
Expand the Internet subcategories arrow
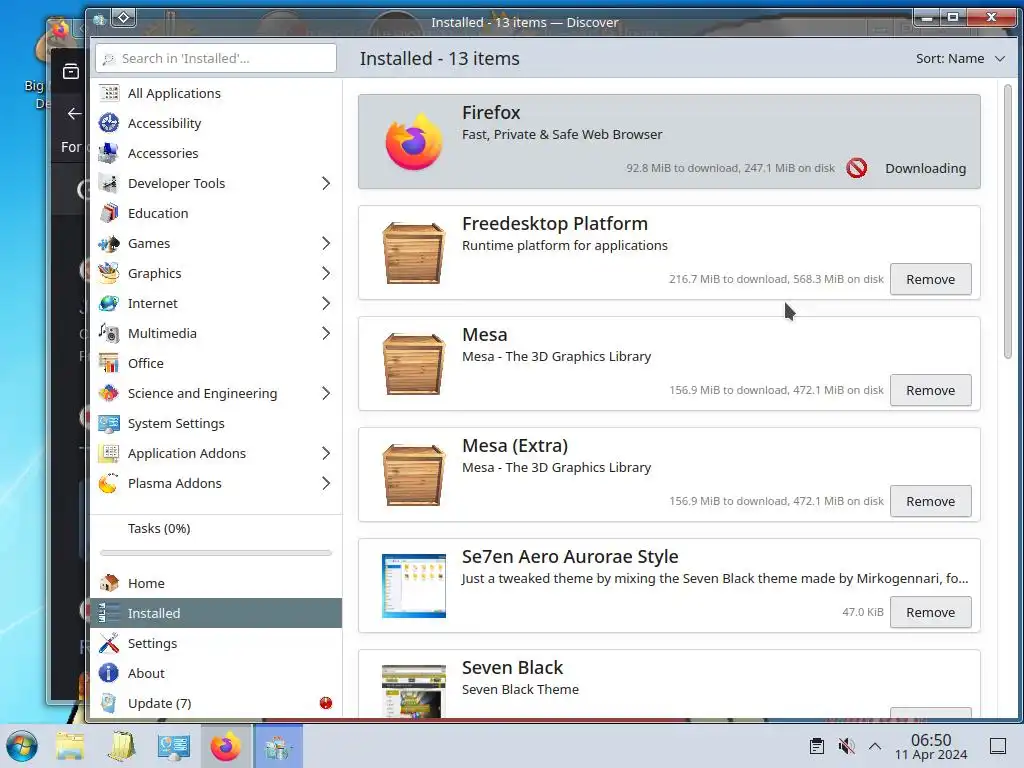(x=326, y=304)
